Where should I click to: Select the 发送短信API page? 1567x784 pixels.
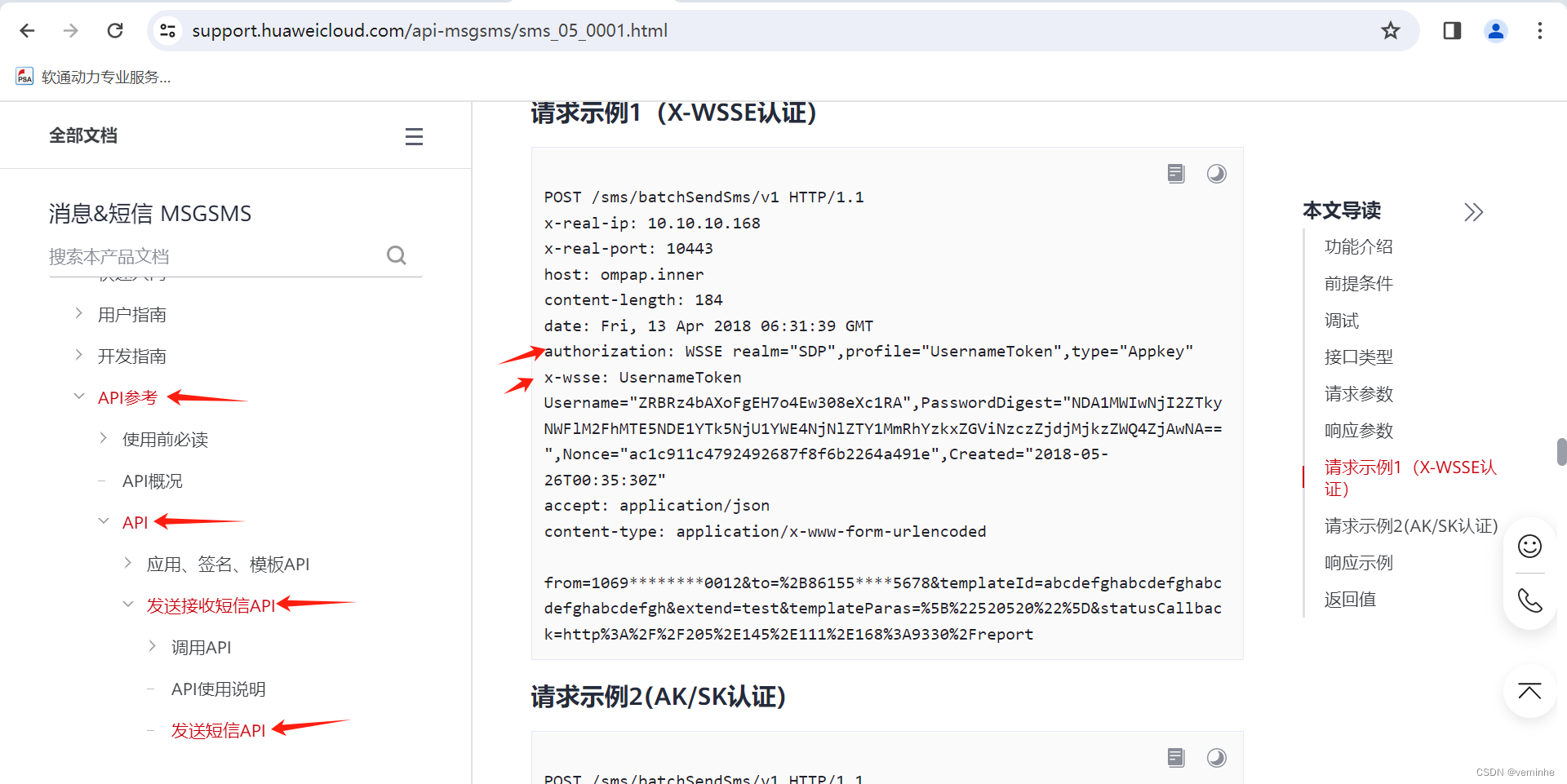coord(219,731)
